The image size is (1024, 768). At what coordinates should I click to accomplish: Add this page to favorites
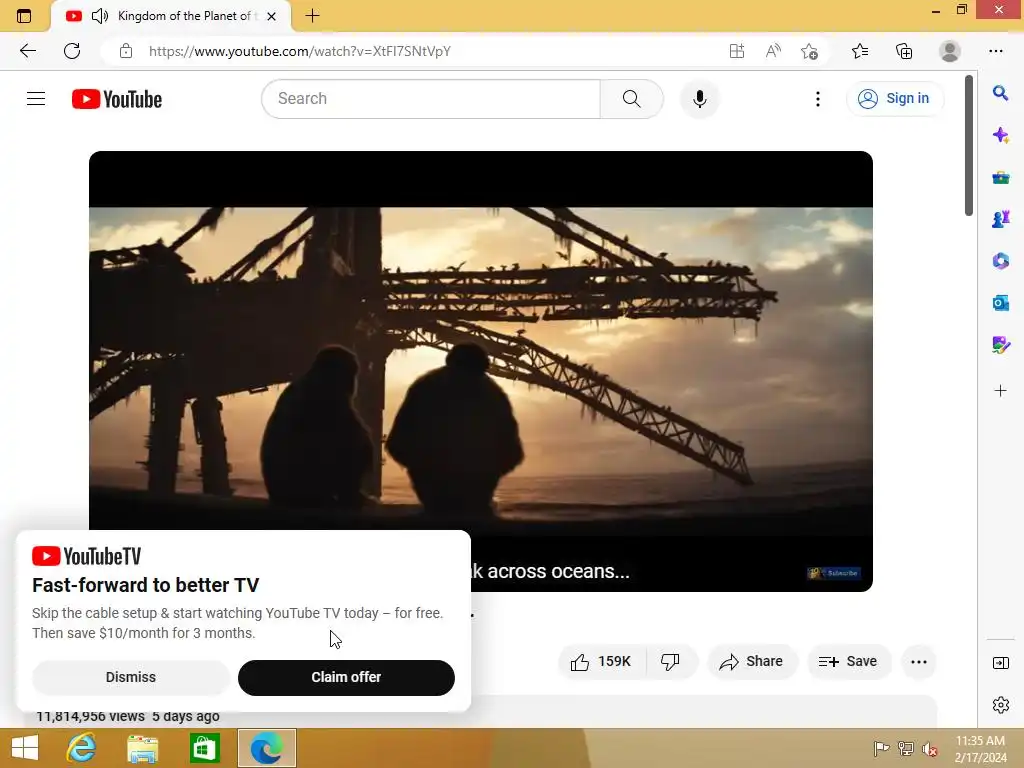(x=809, y=51)
